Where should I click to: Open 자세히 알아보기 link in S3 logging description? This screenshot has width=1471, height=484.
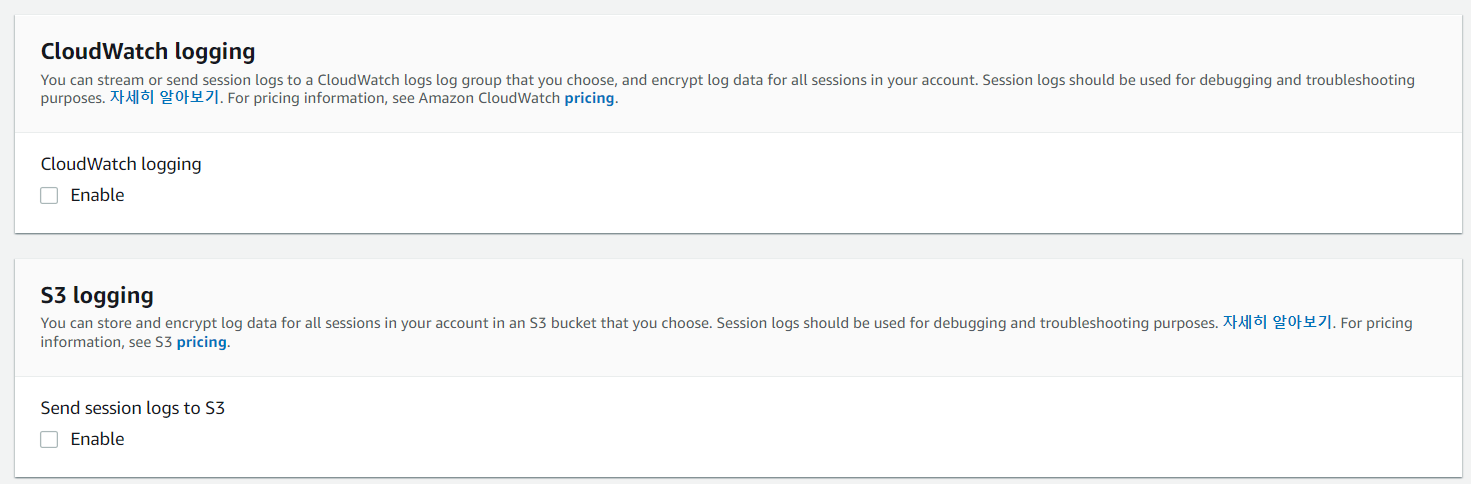point(1277,323)
